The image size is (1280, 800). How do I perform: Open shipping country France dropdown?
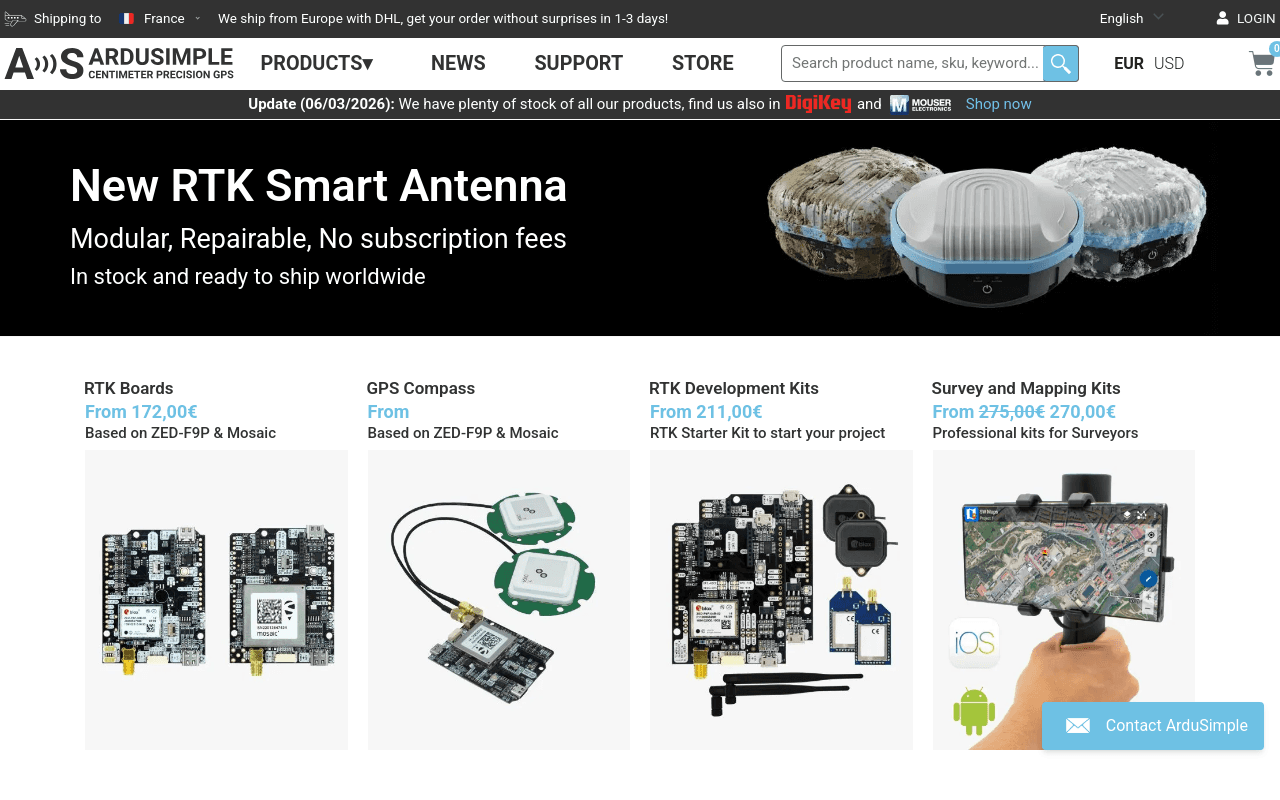click(x=160, y=18)
